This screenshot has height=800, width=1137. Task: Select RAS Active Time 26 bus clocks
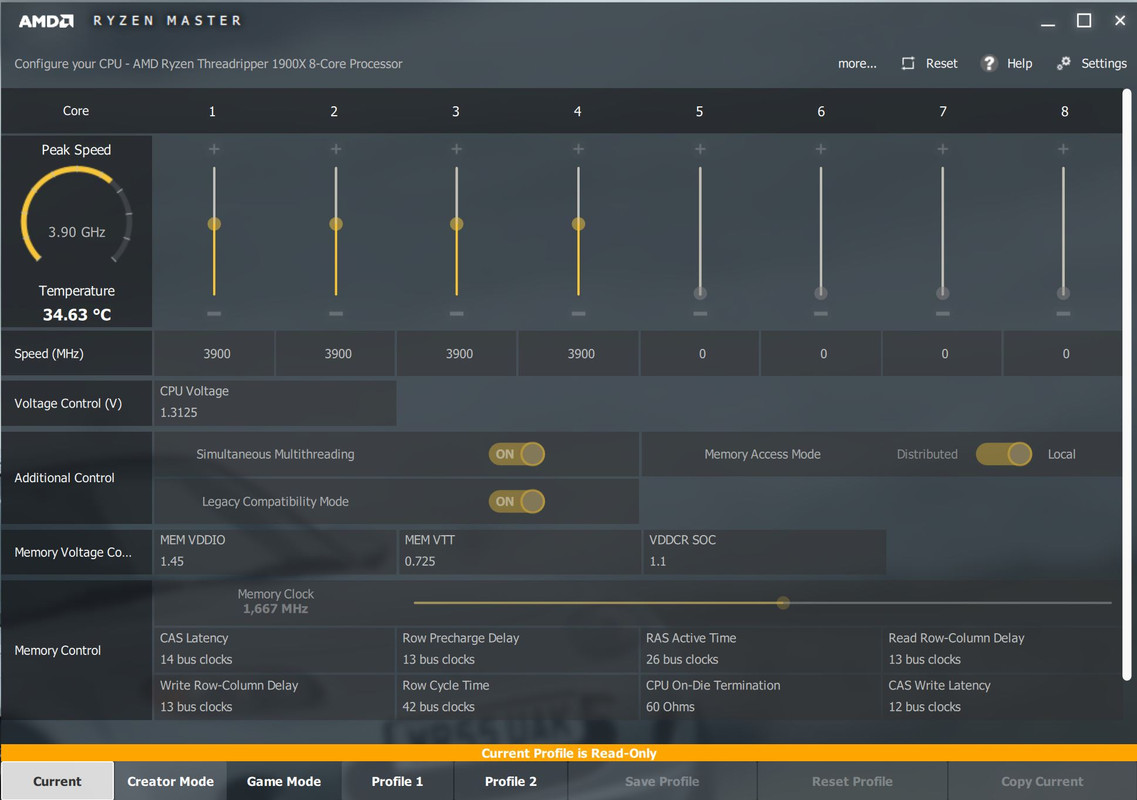pyautogui.click(x=761, y=649)
